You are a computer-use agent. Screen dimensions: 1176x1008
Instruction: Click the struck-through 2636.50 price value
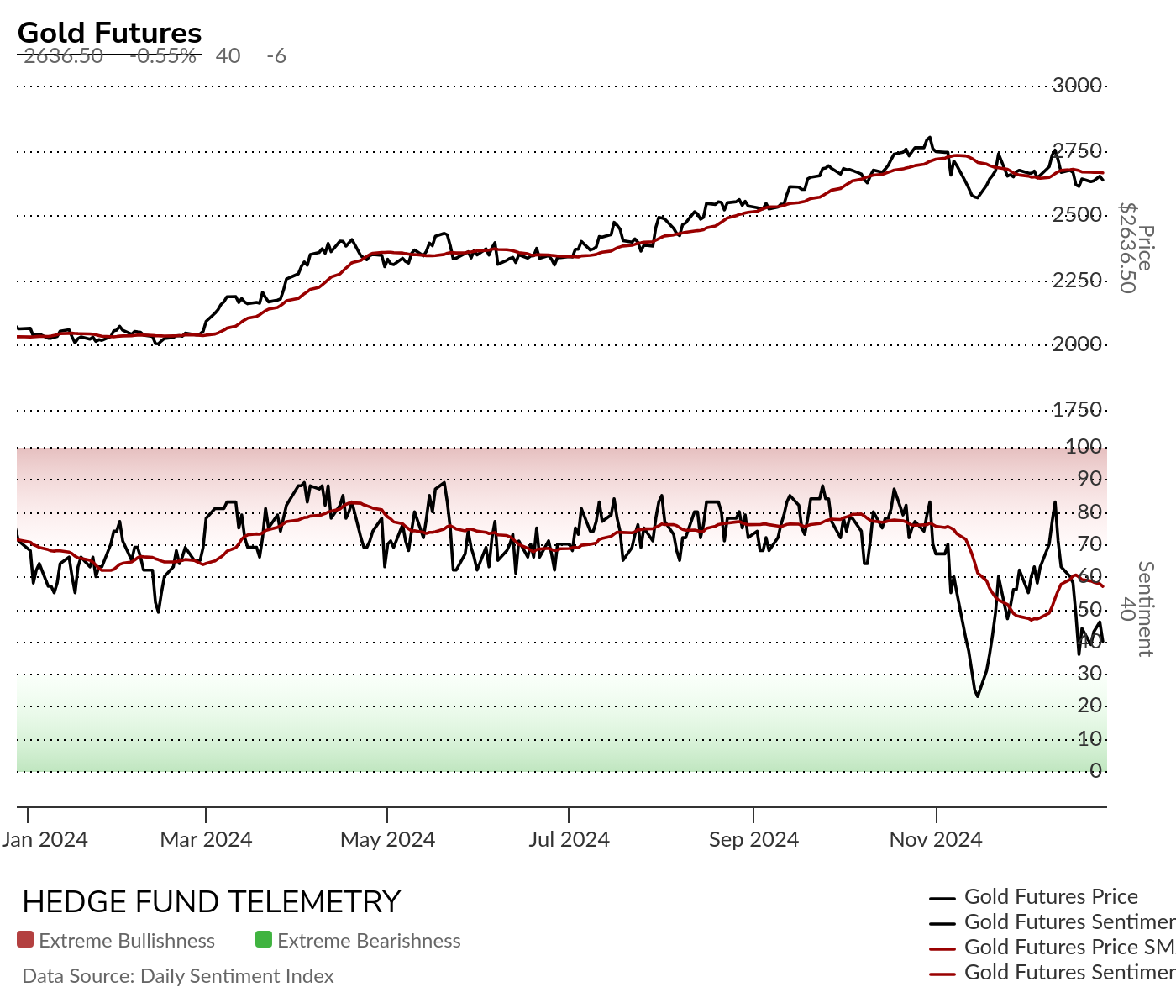point(64,55)
